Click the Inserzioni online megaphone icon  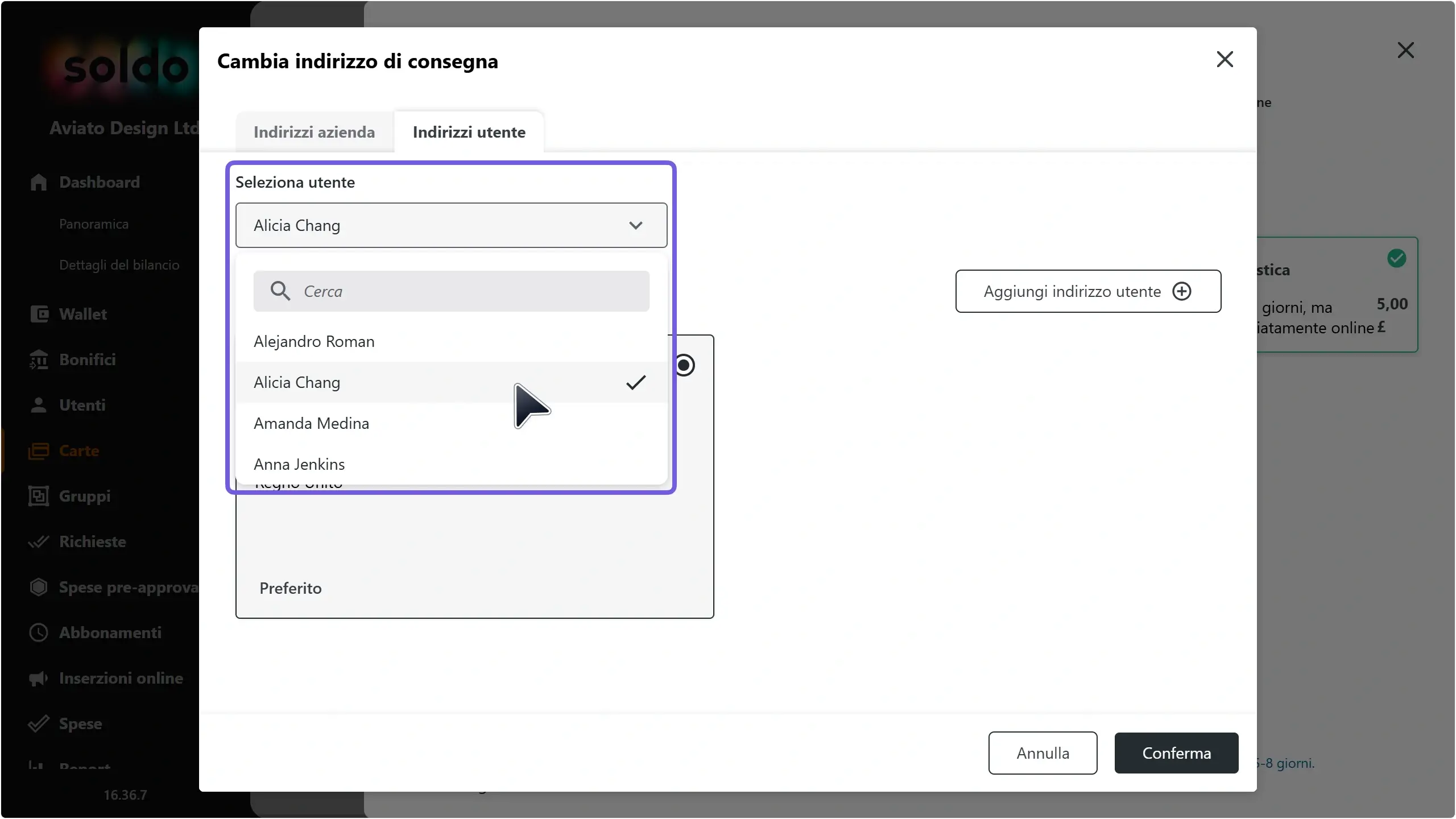coord(39,678)
